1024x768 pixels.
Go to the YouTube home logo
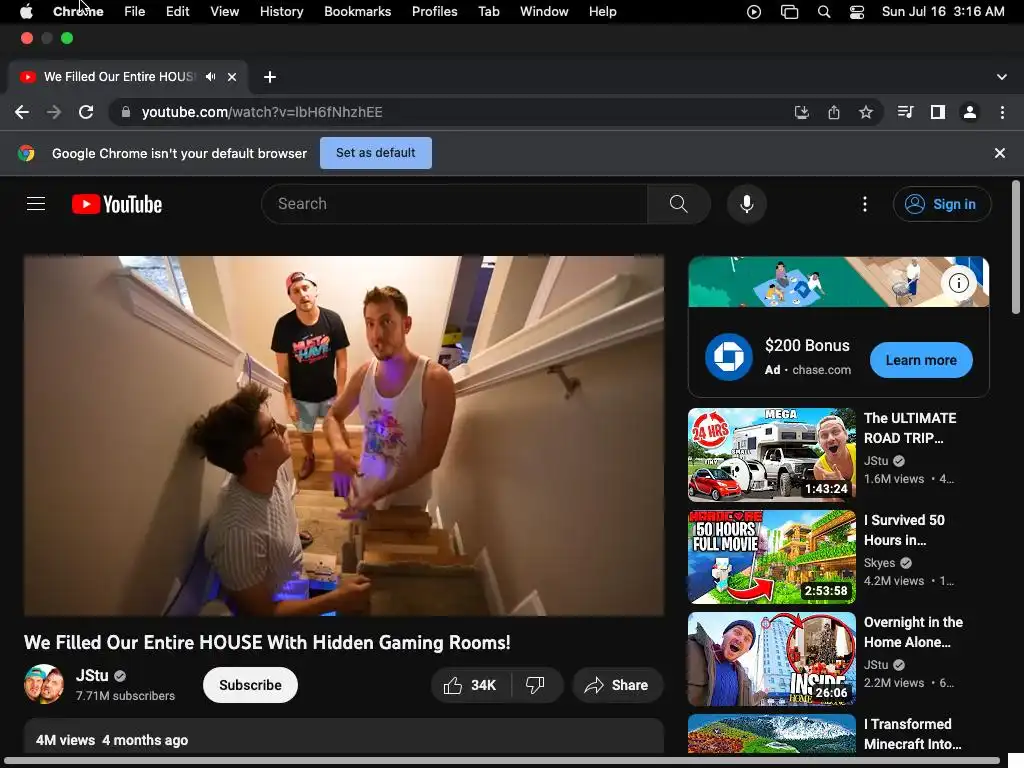tap(117, 204)
